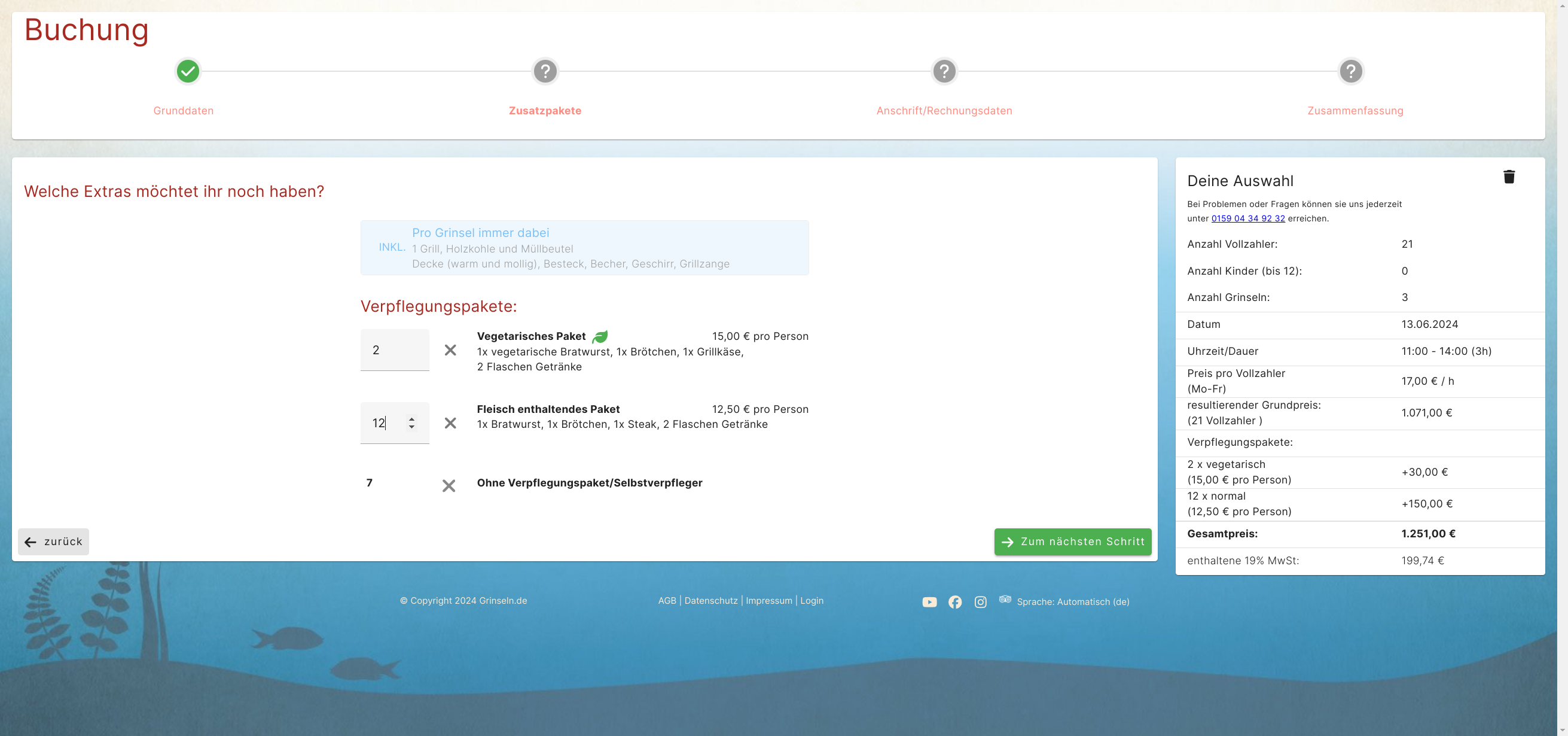This screenshot has width=1568, height=736.
Task: Open the YouTube icon link in footer
Action: click(929, 602)
